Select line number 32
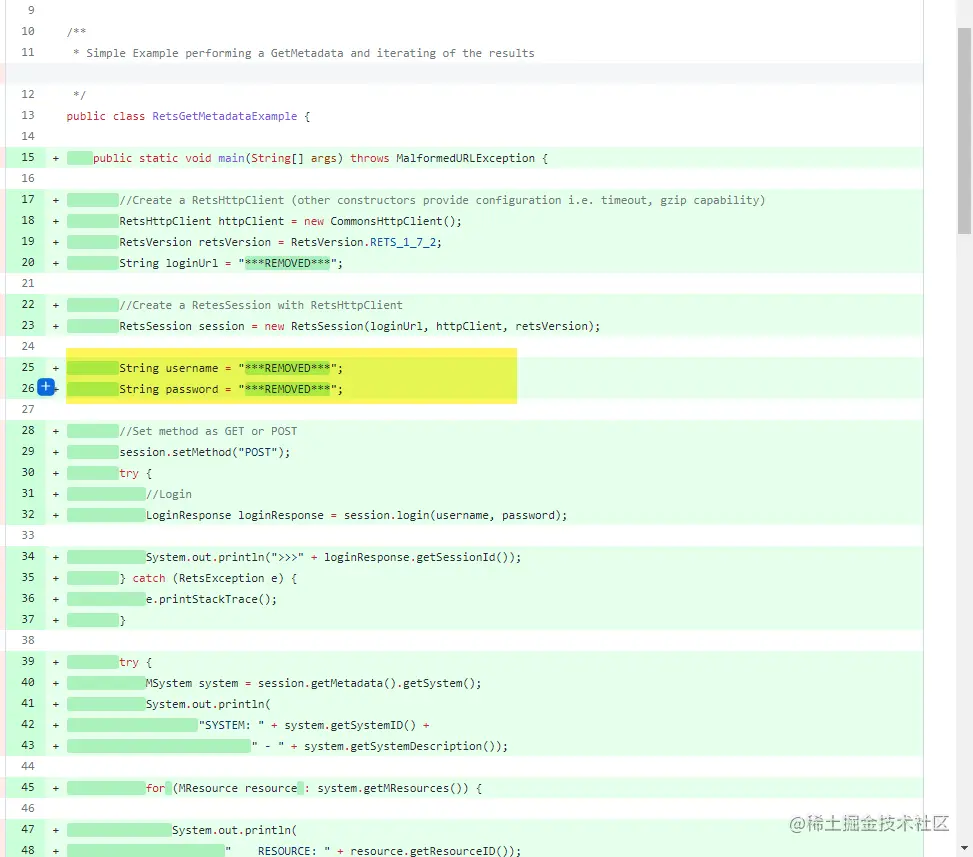Image resolution: width=973 pixels, height=857 pixels. click(x=28, y=514)
